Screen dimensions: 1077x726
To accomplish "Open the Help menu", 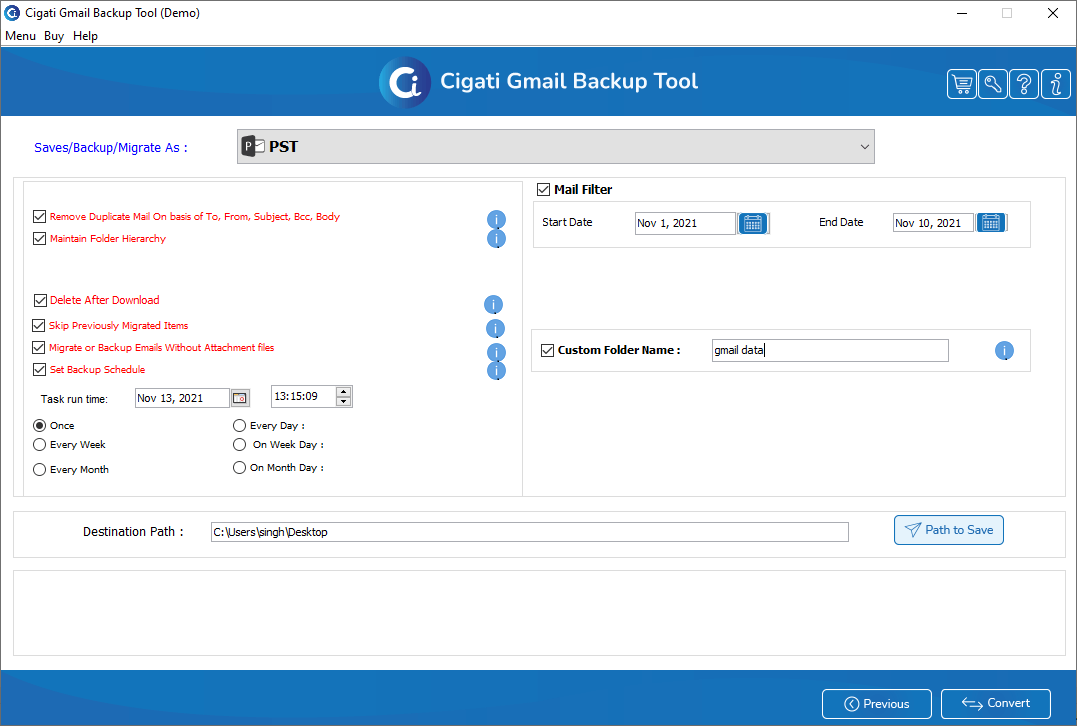I will tap(85, 36).
